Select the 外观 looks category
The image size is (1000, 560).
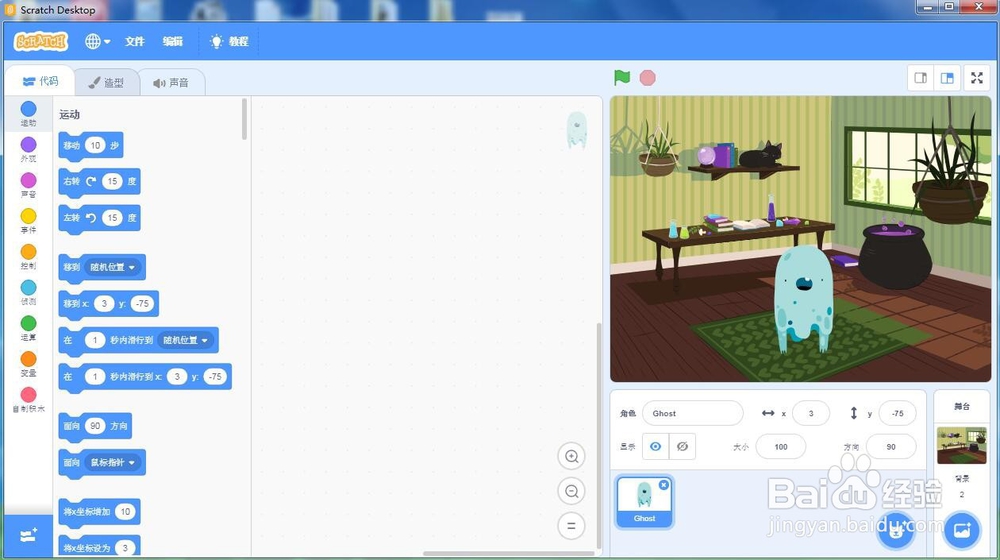tap(28, 149)
